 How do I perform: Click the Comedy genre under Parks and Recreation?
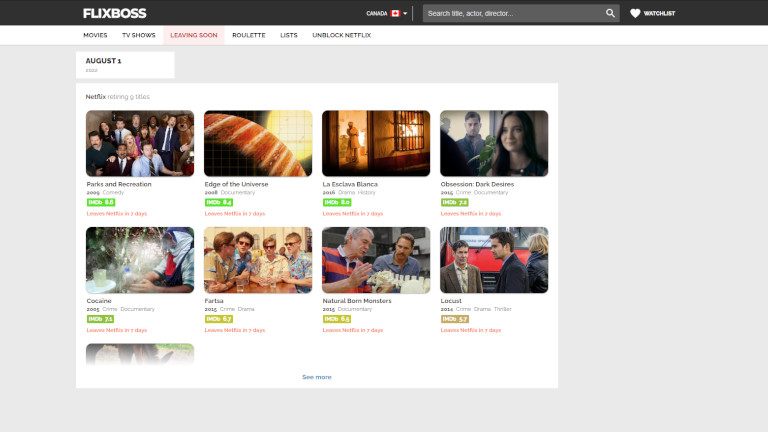(x=113, y=192)
